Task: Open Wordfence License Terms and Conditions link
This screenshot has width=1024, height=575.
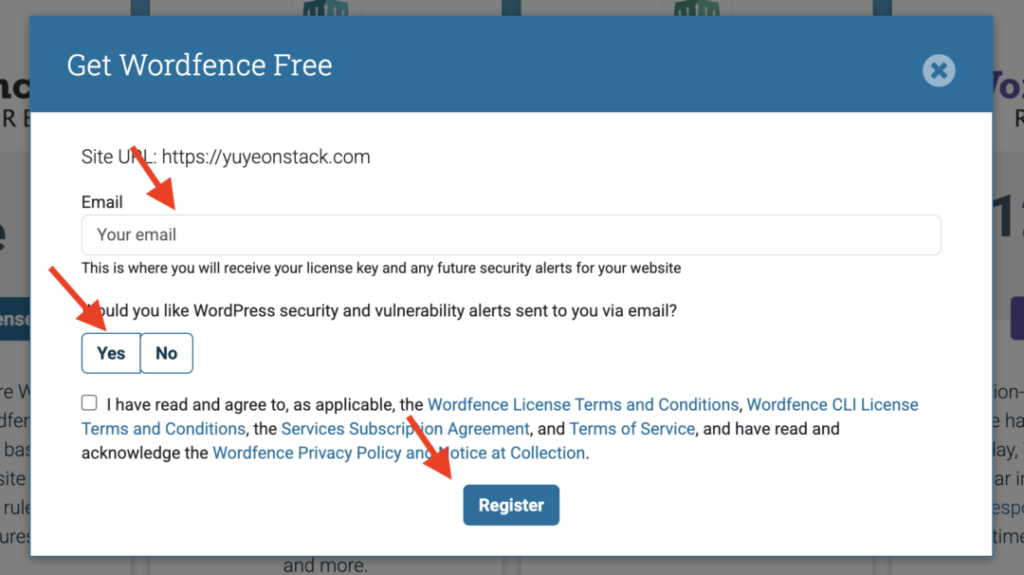Action: pos(583,404)
